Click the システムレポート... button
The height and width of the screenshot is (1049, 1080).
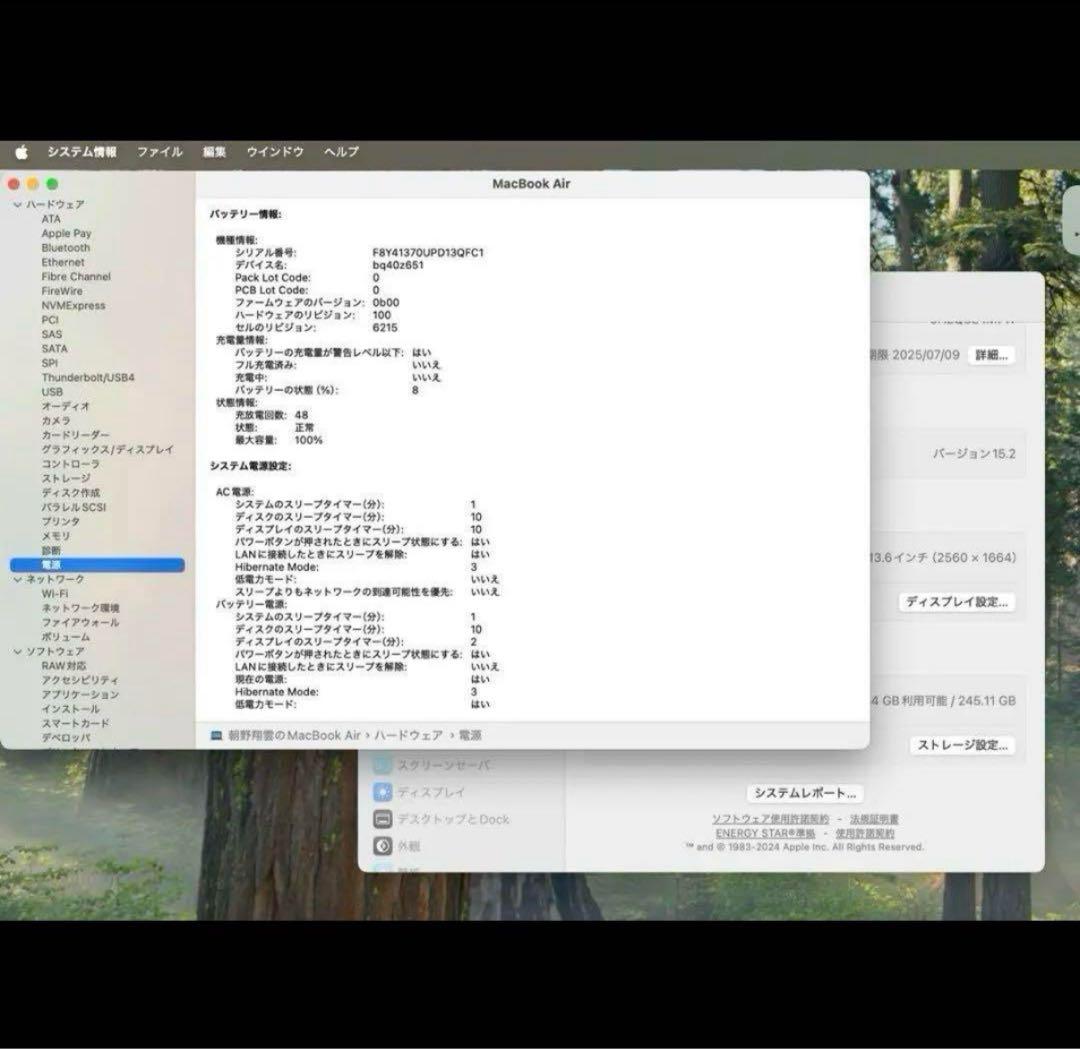click(805, 793)
